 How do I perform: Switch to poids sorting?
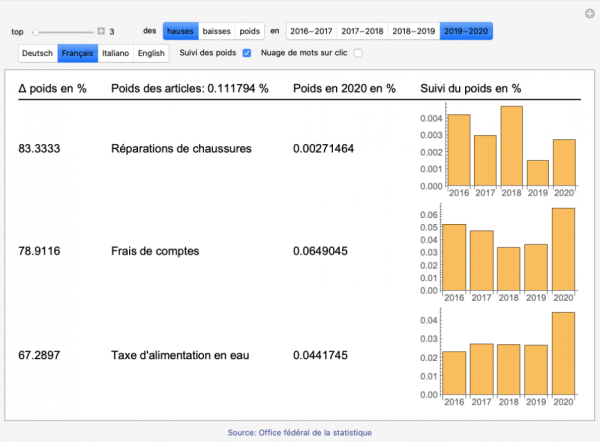pyautogui.click(x=250, y=32)
